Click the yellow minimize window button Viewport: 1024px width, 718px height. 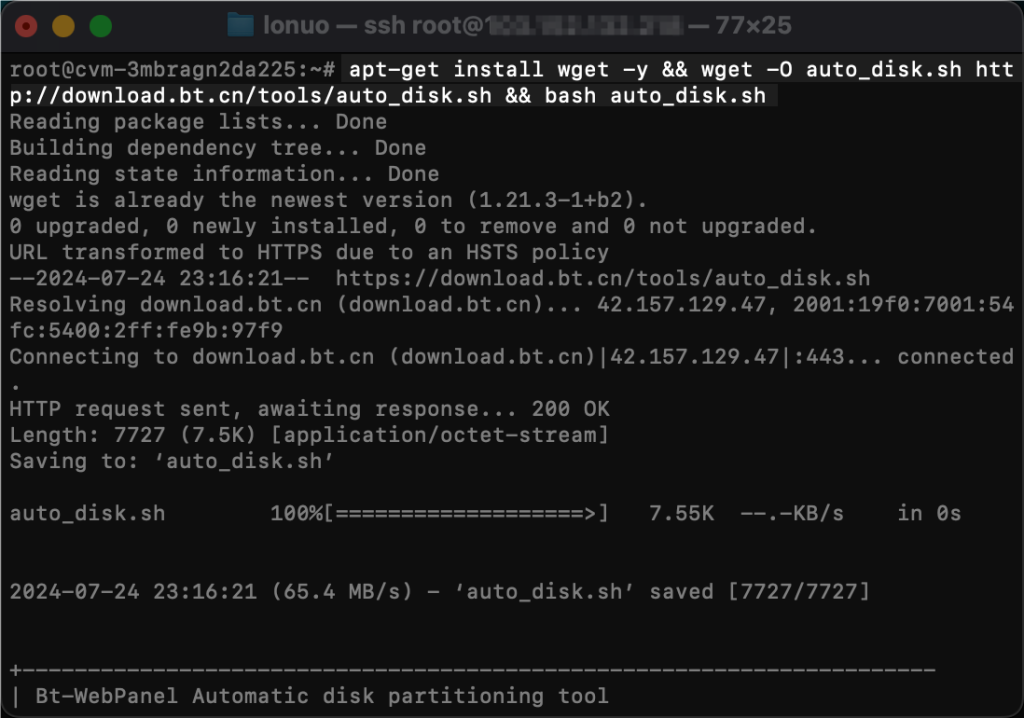pos(63,26)
